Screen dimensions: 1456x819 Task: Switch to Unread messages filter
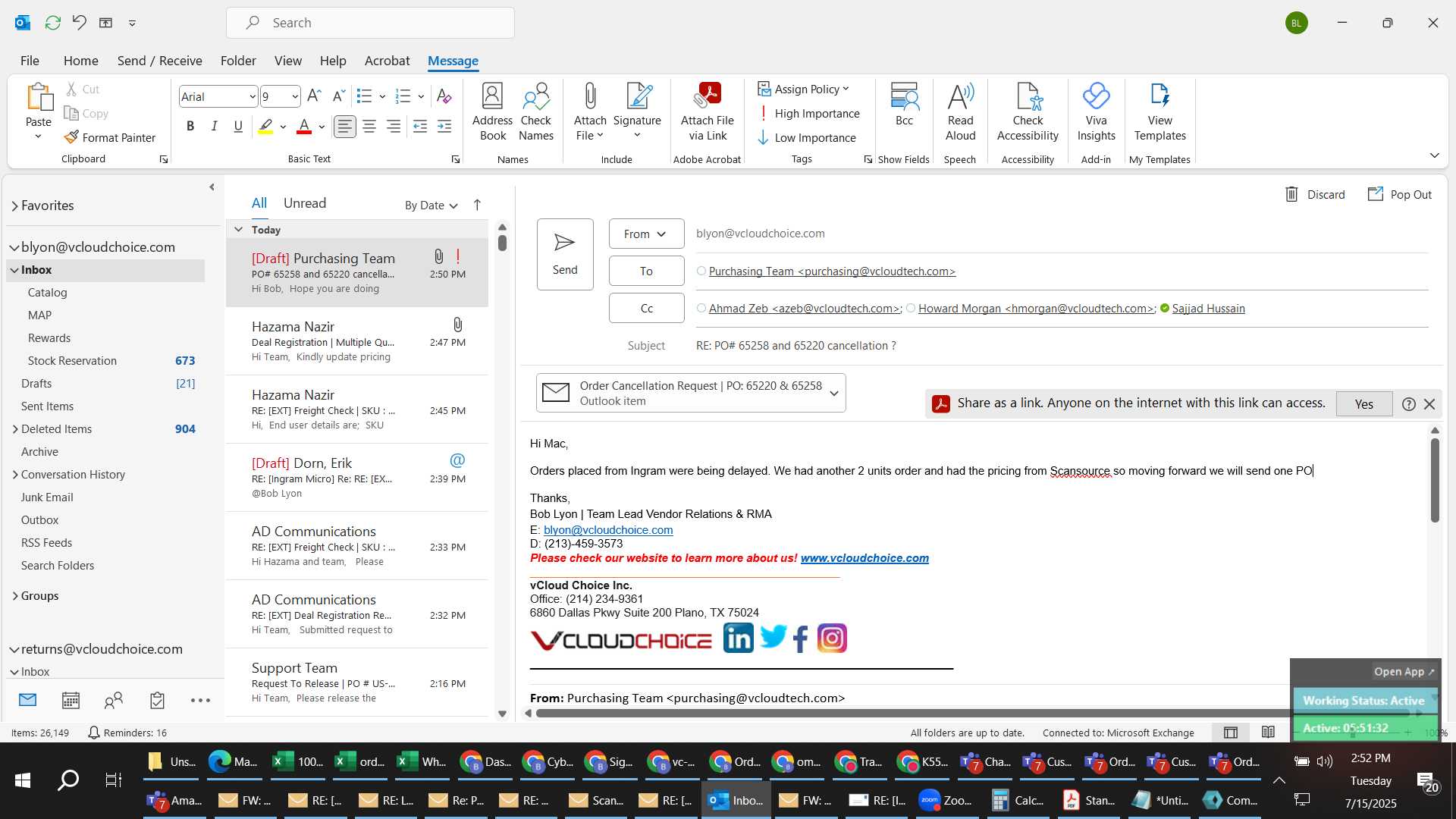[x=304, y=202]
